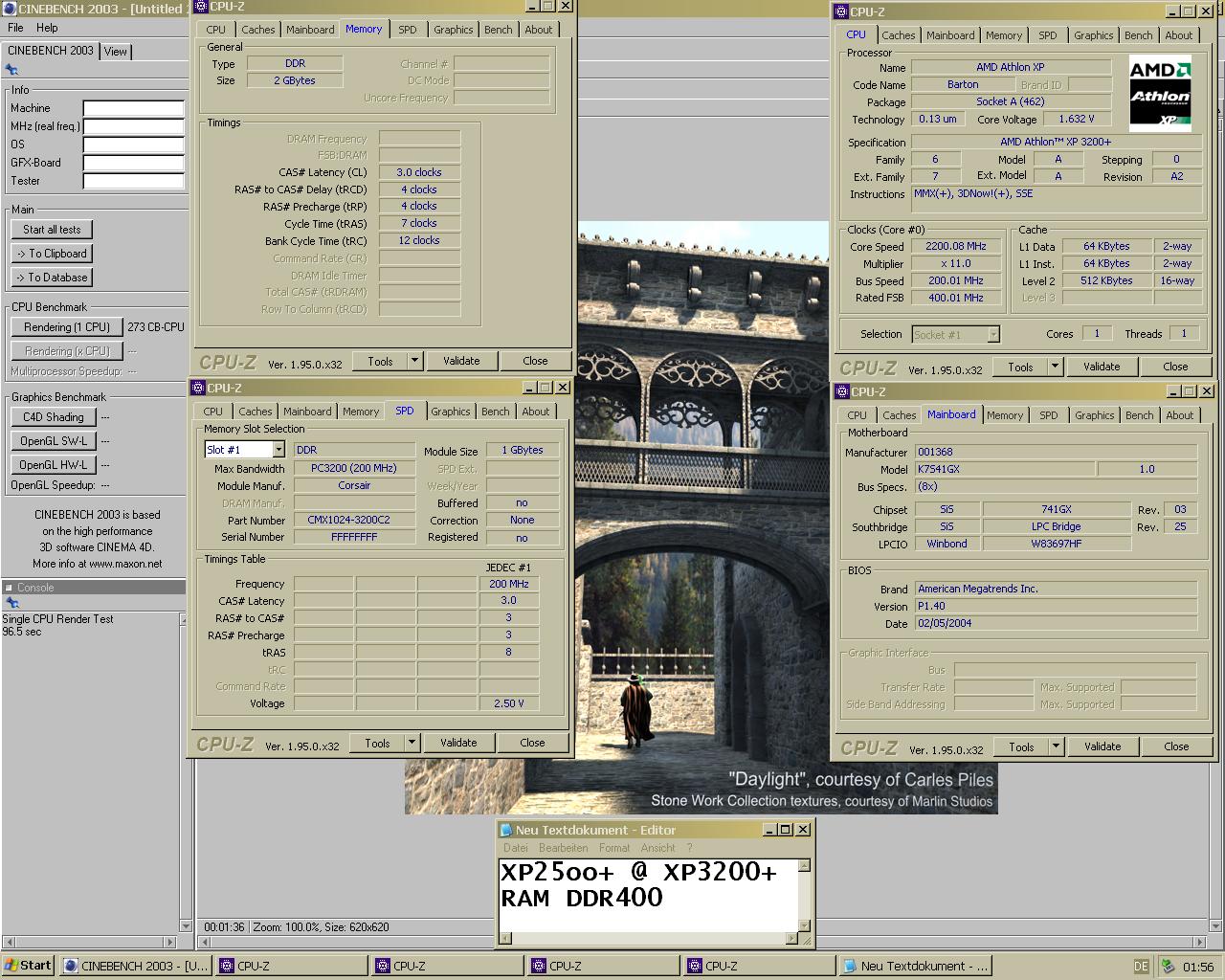Open Tools dropdown arrow in CPU window

point(1055,367)
